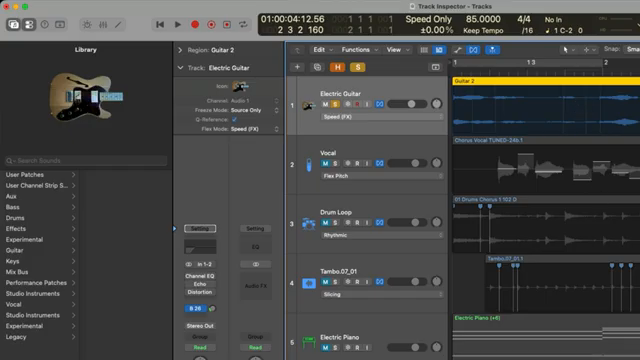The image size is (640, 360).
Task: Click the Drum Loop track pan knob
Action: click(436, 222)
